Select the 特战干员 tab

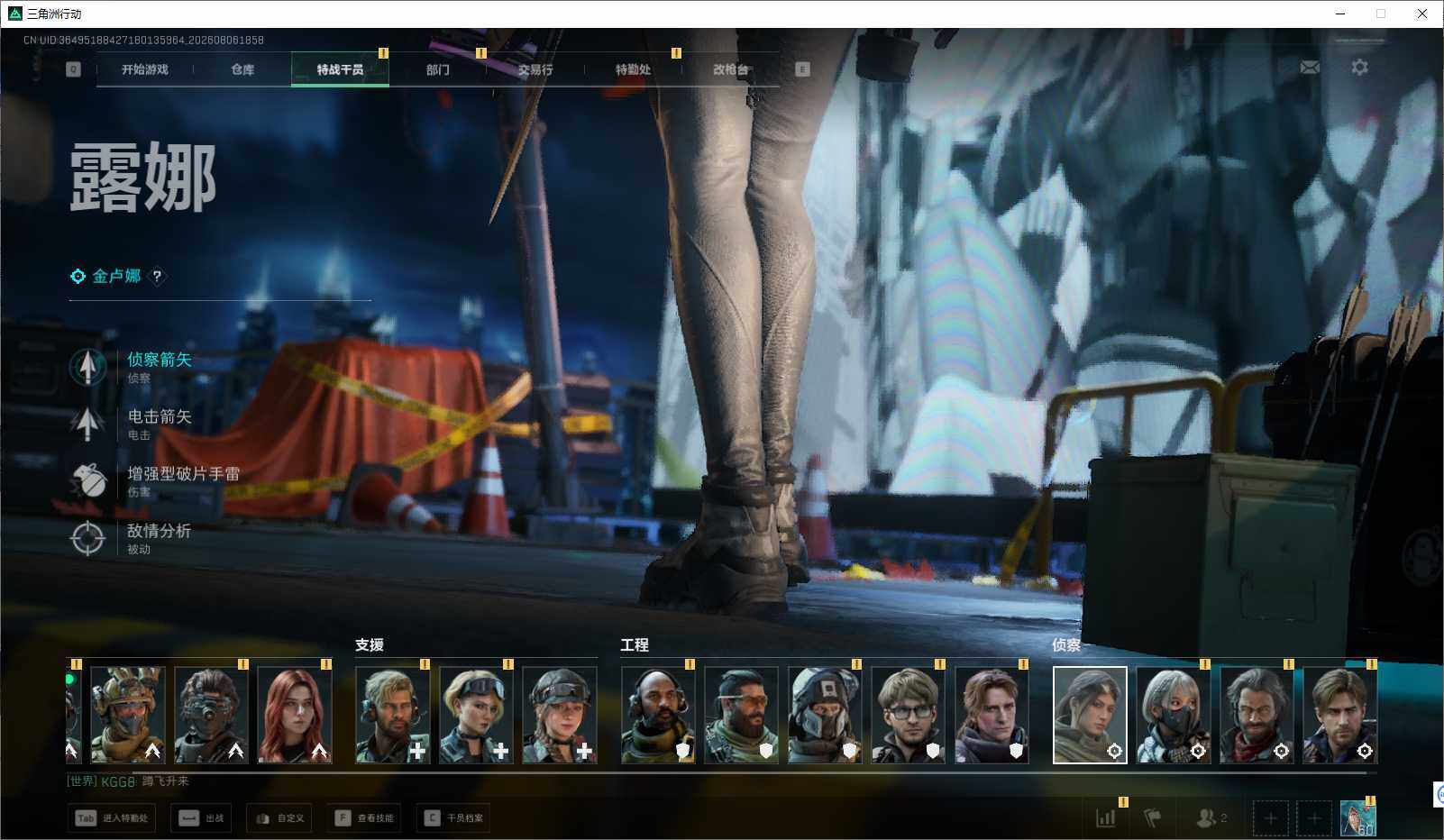(x=340, y=69)
